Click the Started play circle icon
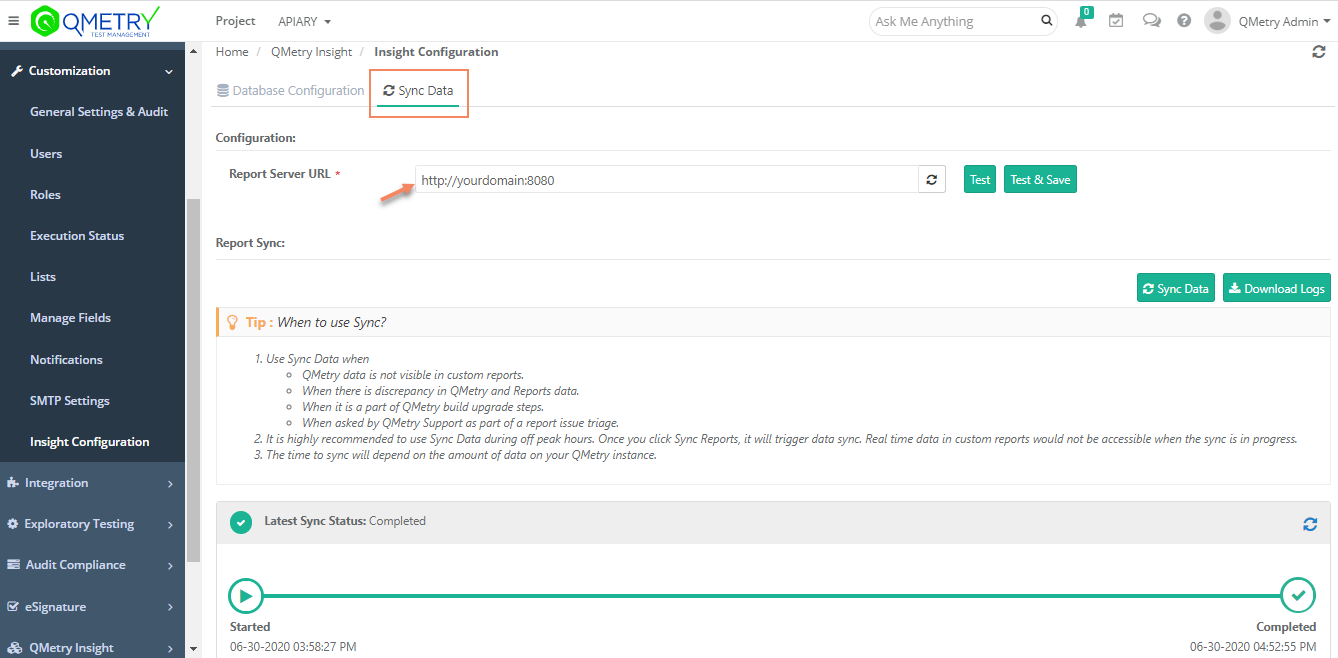Screen dimensions: 1338x658 pos(246,596)
